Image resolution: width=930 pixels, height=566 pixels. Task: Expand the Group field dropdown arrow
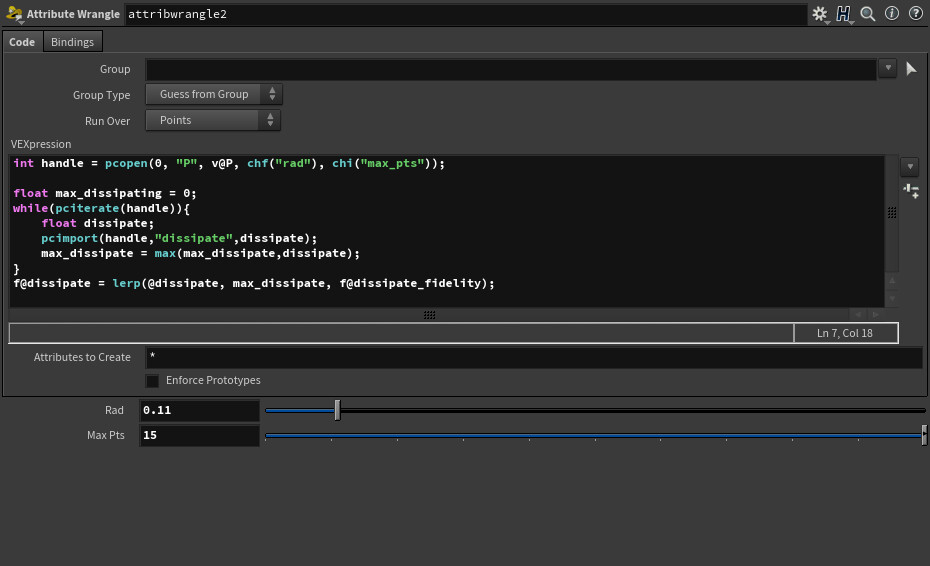888,68
